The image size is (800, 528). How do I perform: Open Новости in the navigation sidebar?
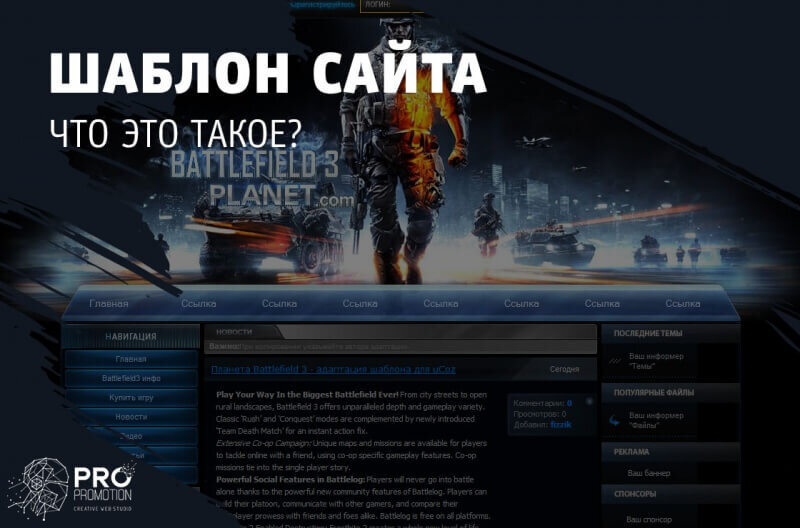[131, 417]
